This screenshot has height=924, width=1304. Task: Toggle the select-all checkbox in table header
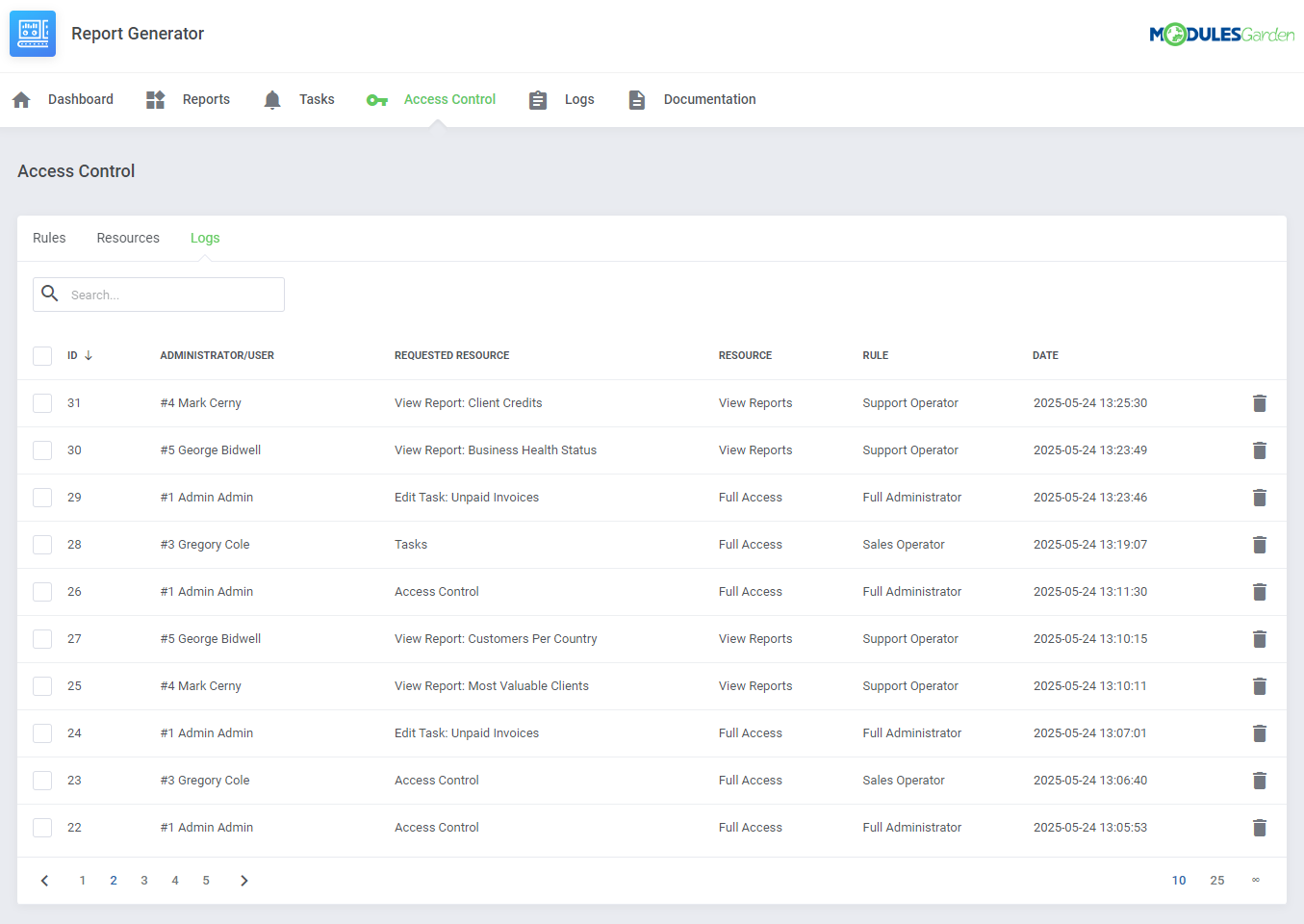[42, 356]
